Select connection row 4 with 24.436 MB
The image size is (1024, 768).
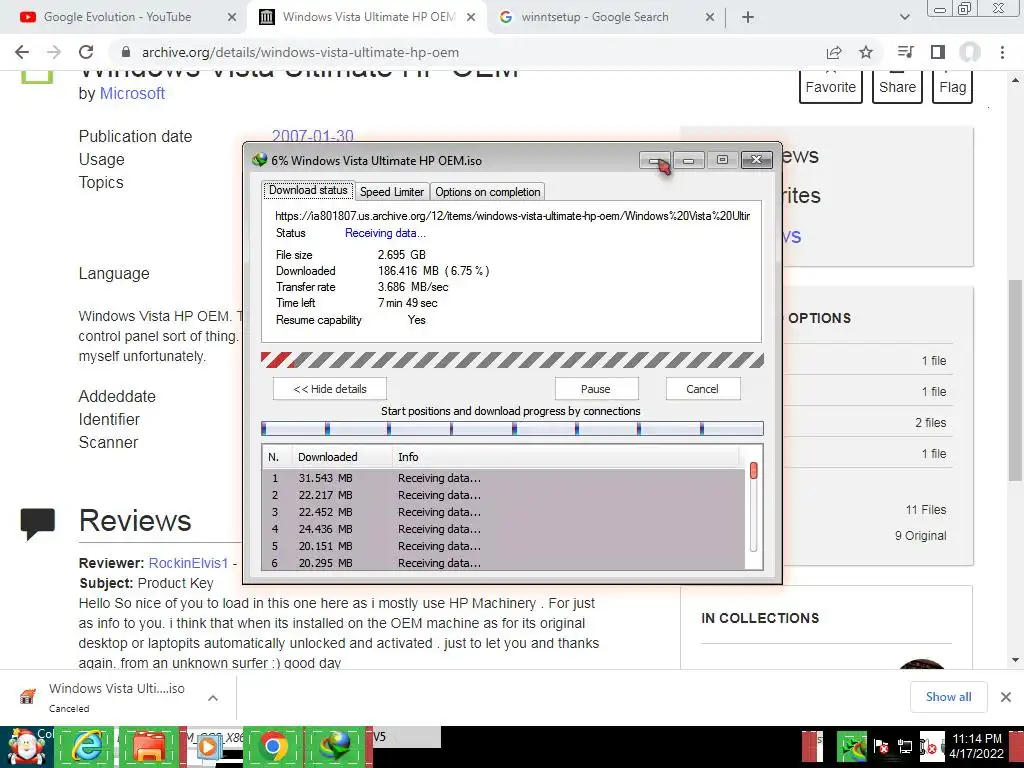(504, 529)
